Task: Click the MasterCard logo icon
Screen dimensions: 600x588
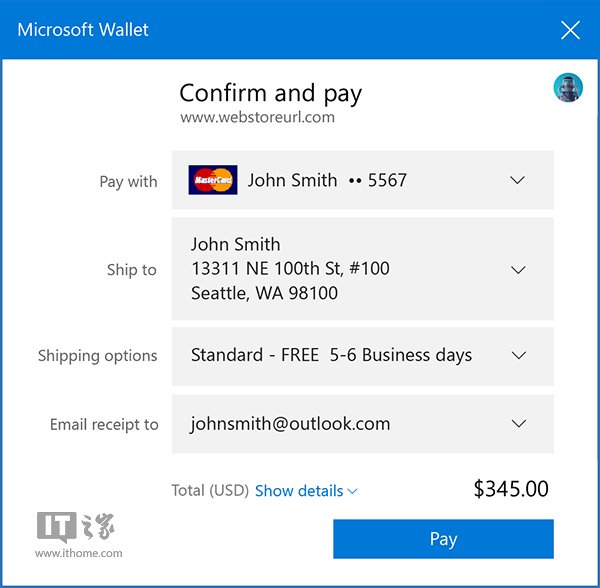Action: [213, 180]
